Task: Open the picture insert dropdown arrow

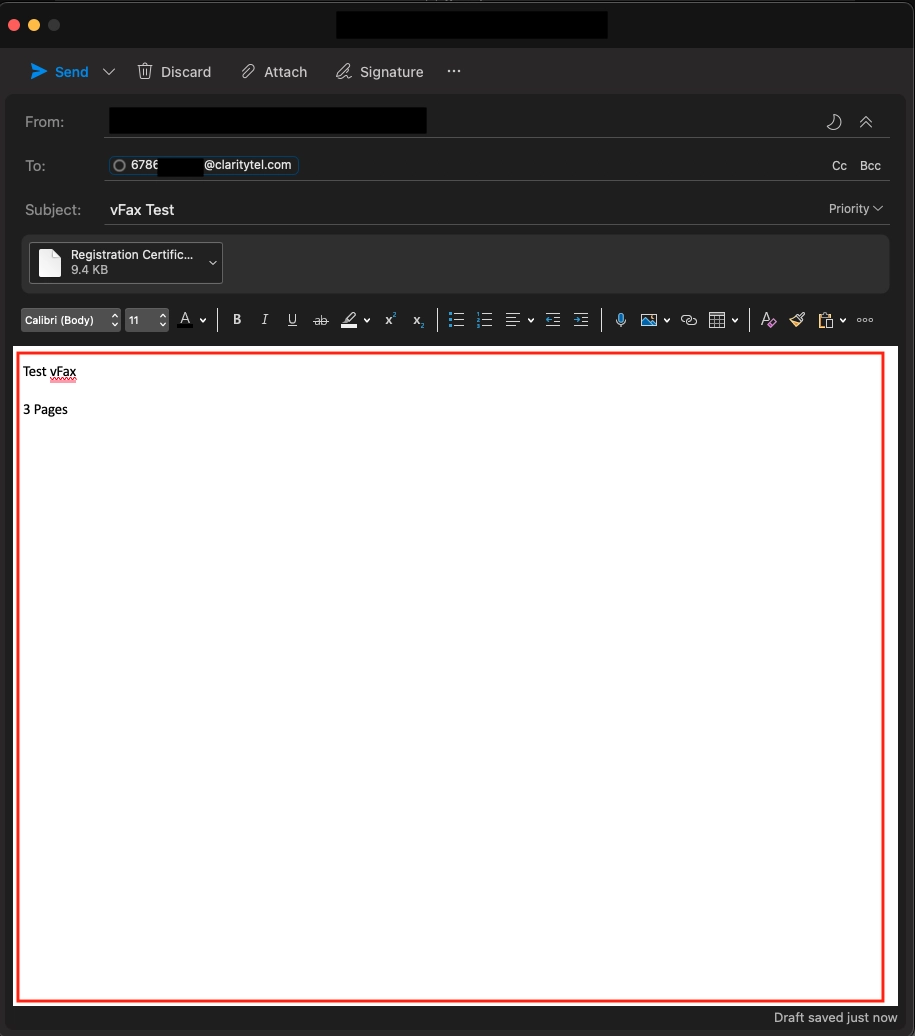Action: click(x=667, y=320)
